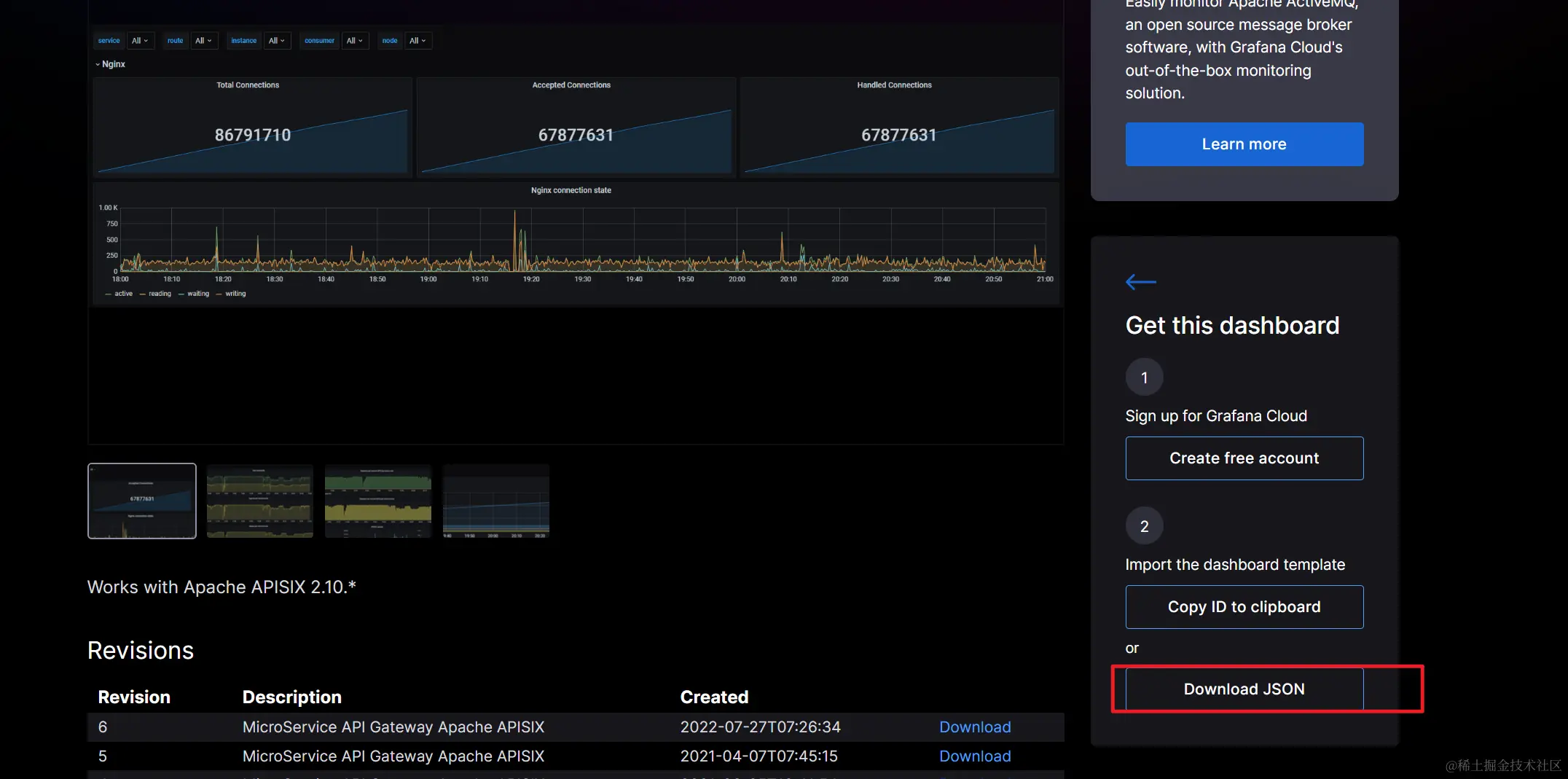Open the route filter dropdown
The width and height of the screenshot is (1568, 779).
coord(204,40)
